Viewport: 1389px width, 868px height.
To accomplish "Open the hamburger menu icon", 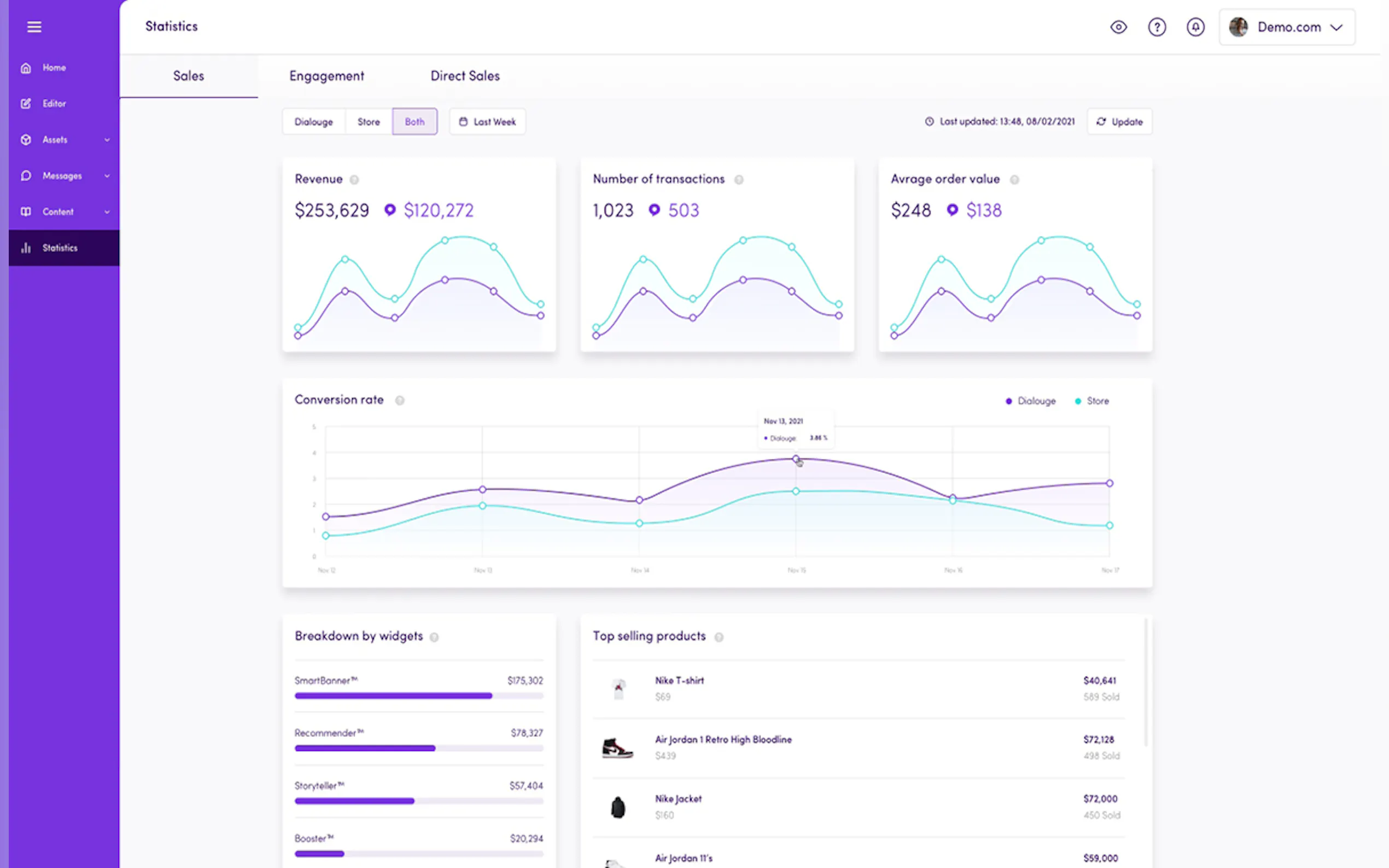I will (x=34, y=26).
